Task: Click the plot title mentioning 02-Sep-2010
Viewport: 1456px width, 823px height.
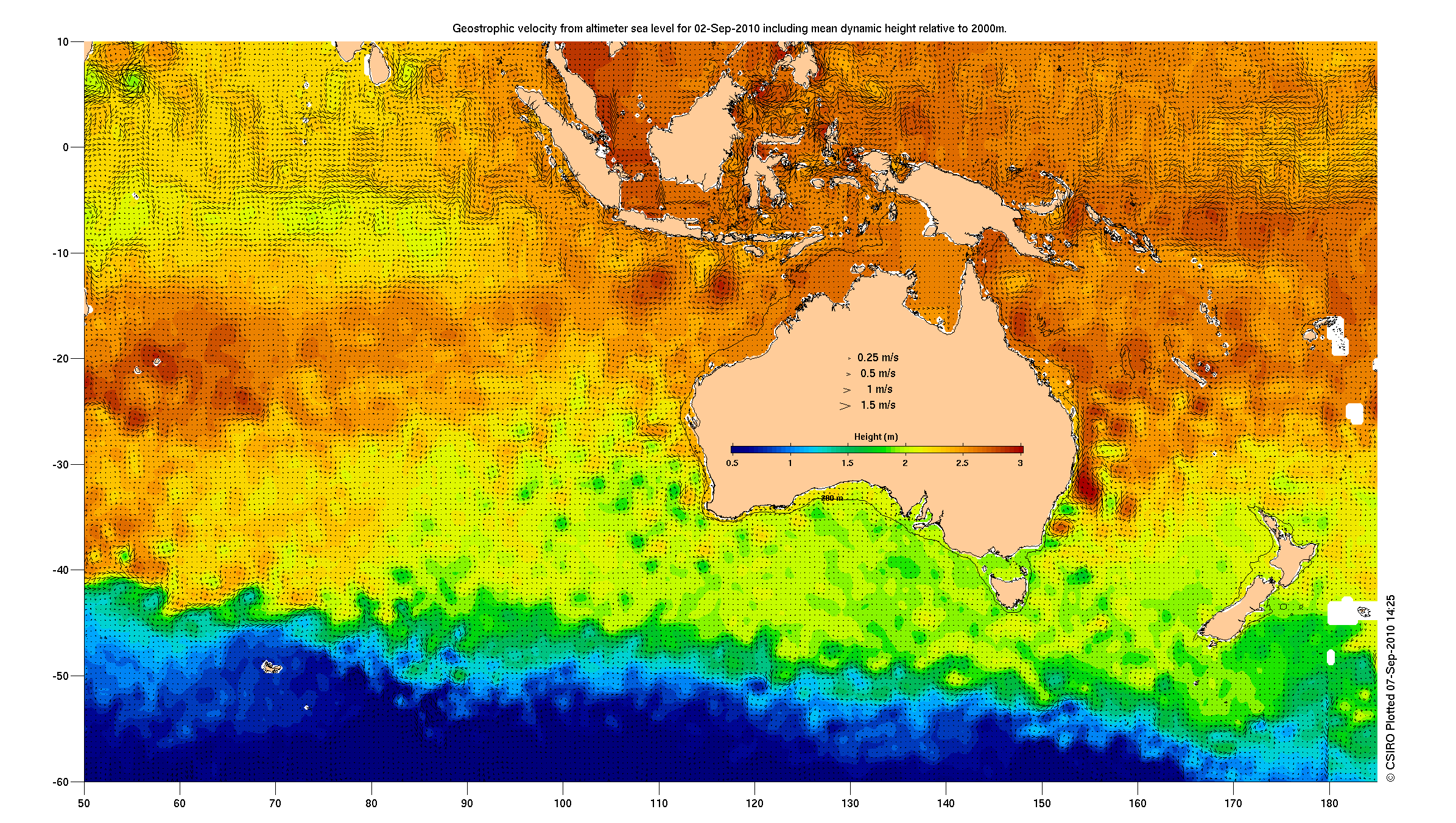Action: click(729, 29)
